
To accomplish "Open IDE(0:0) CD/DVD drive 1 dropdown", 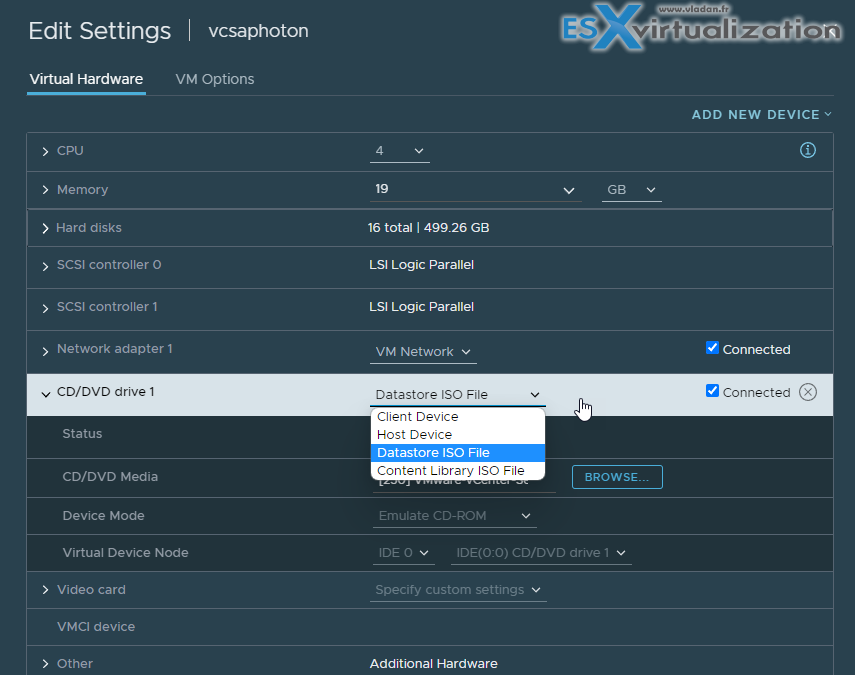I will (541, 553).
